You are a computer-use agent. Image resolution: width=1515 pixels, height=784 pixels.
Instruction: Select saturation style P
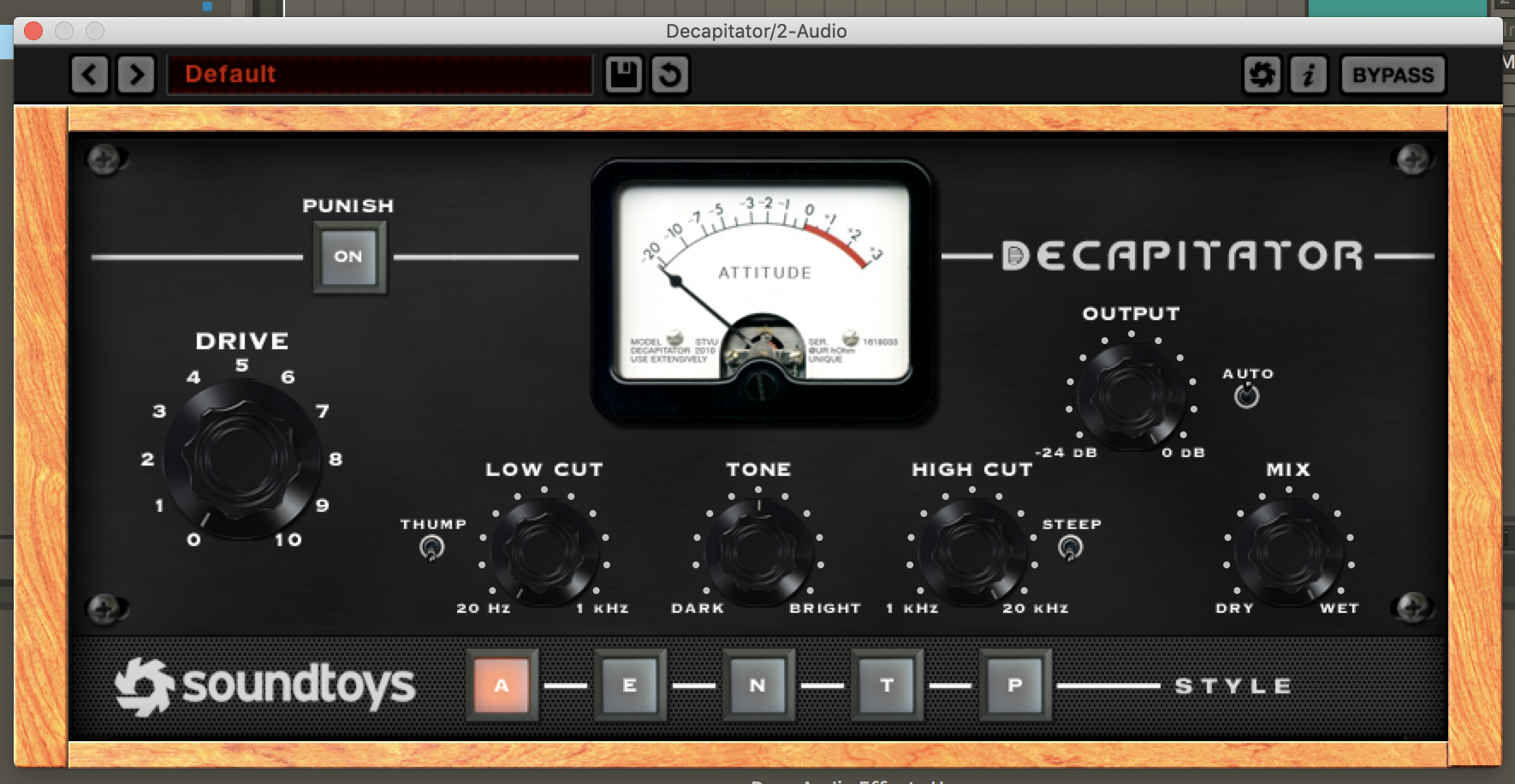(1015, 685)
